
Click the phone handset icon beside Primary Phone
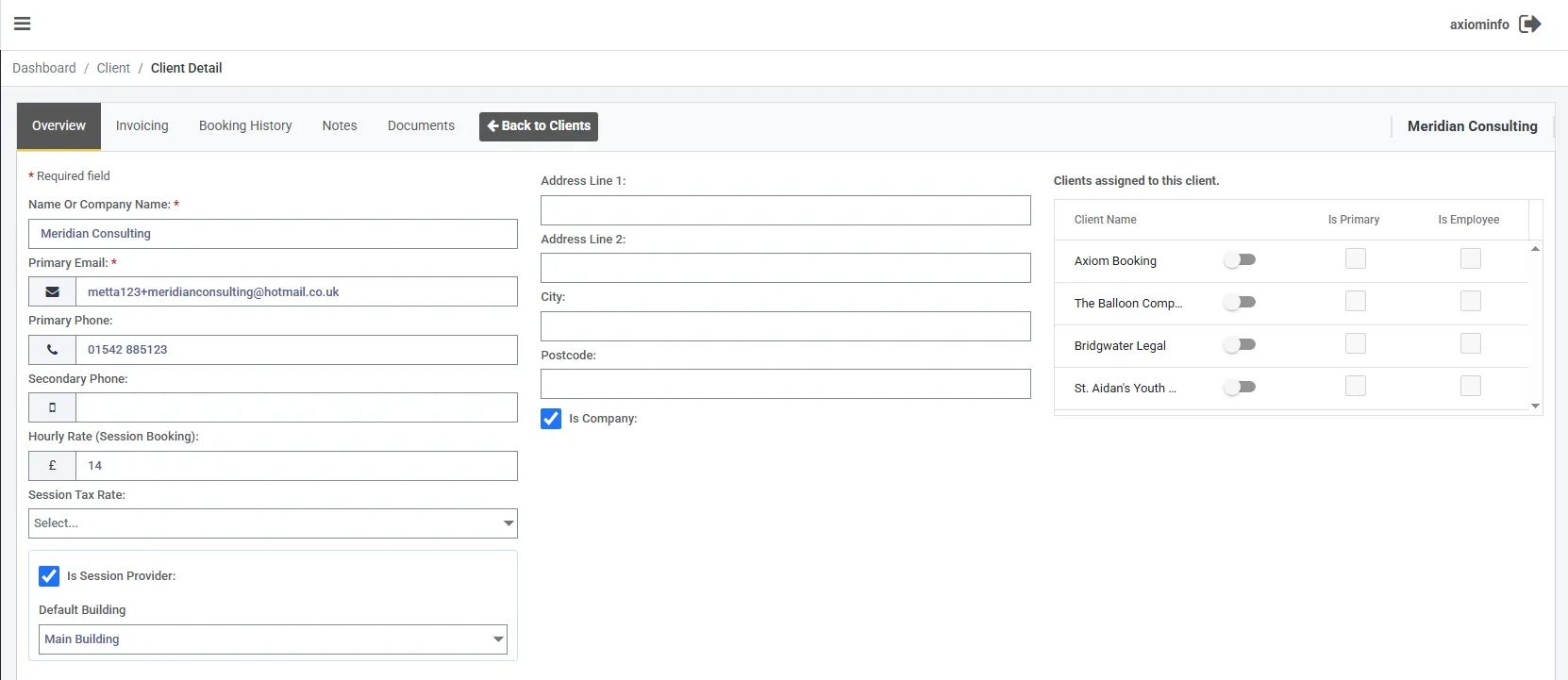(x=53, y=350)
